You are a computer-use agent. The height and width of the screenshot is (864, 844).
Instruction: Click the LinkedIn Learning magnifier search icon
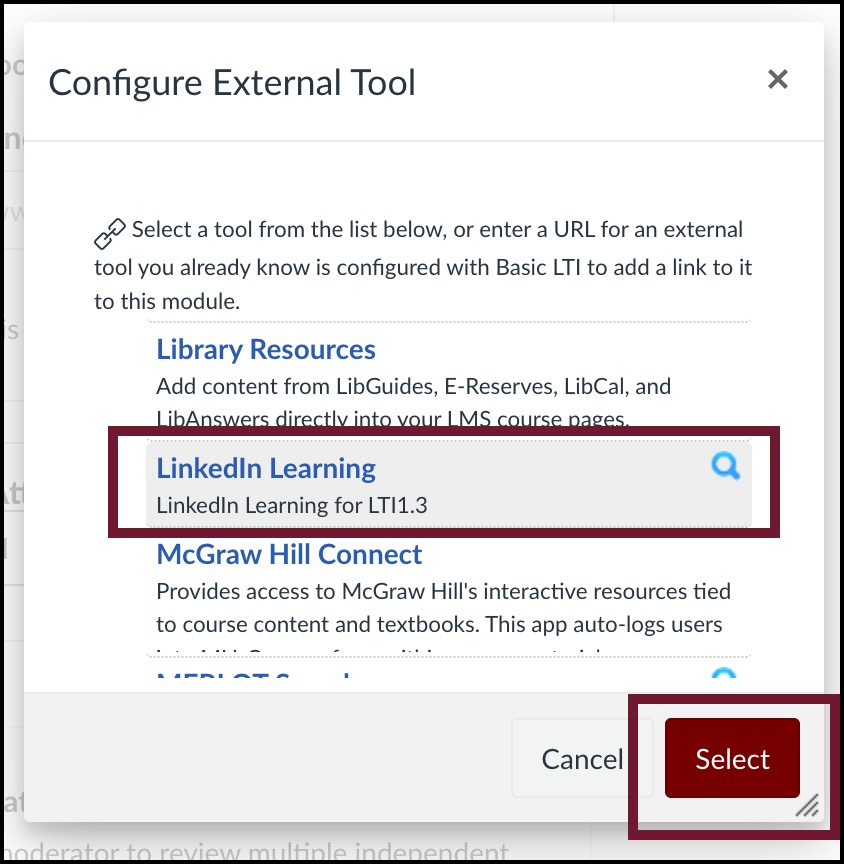[725, 466]
